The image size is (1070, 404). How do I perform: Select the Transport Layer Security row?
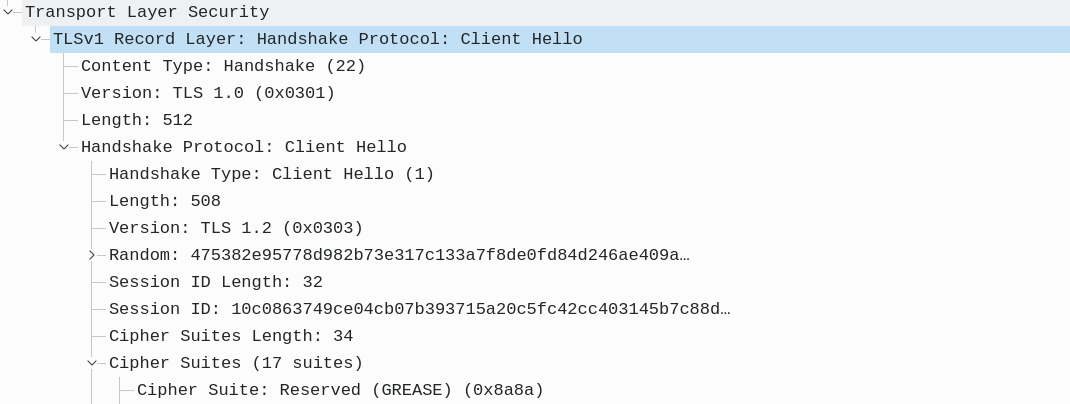tap(147, 12)
